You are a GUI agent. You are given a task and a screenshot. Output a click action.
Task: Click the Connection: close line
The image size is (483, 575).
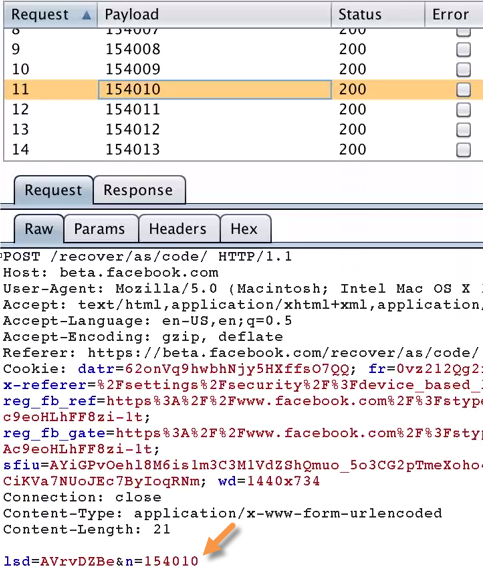click(x=82, y=497)
